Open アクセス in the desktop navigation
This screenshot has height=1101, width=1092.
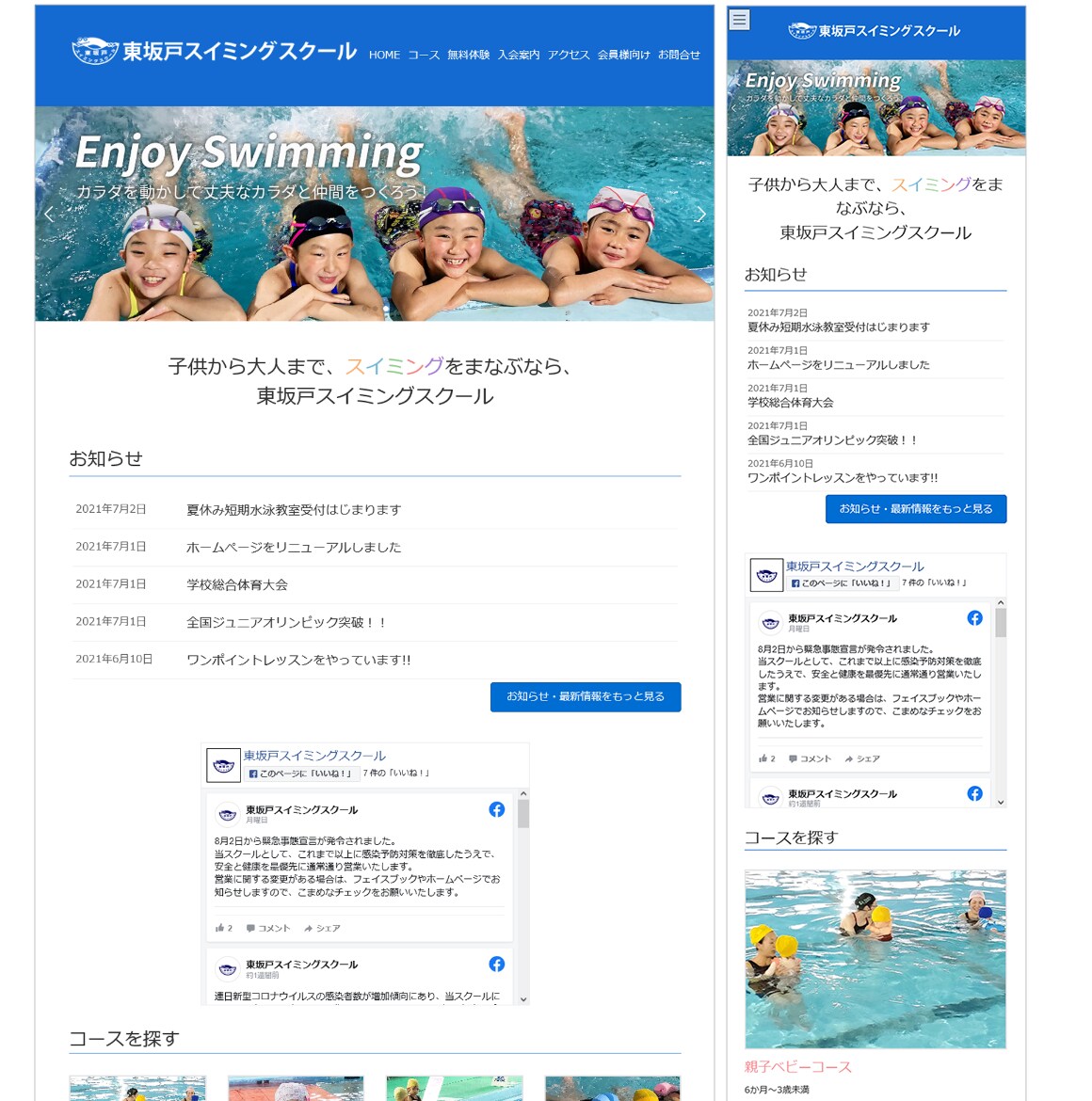[x=568, y=55]
